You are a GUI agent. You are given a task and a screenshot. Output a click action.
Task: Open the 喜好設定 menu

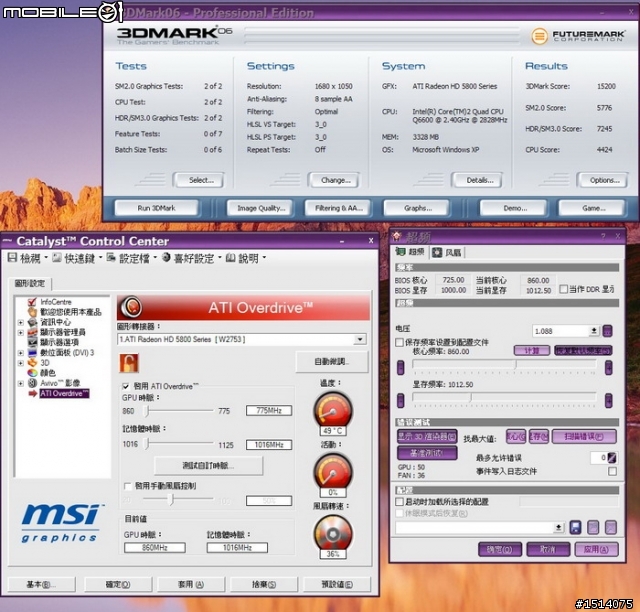192,258
